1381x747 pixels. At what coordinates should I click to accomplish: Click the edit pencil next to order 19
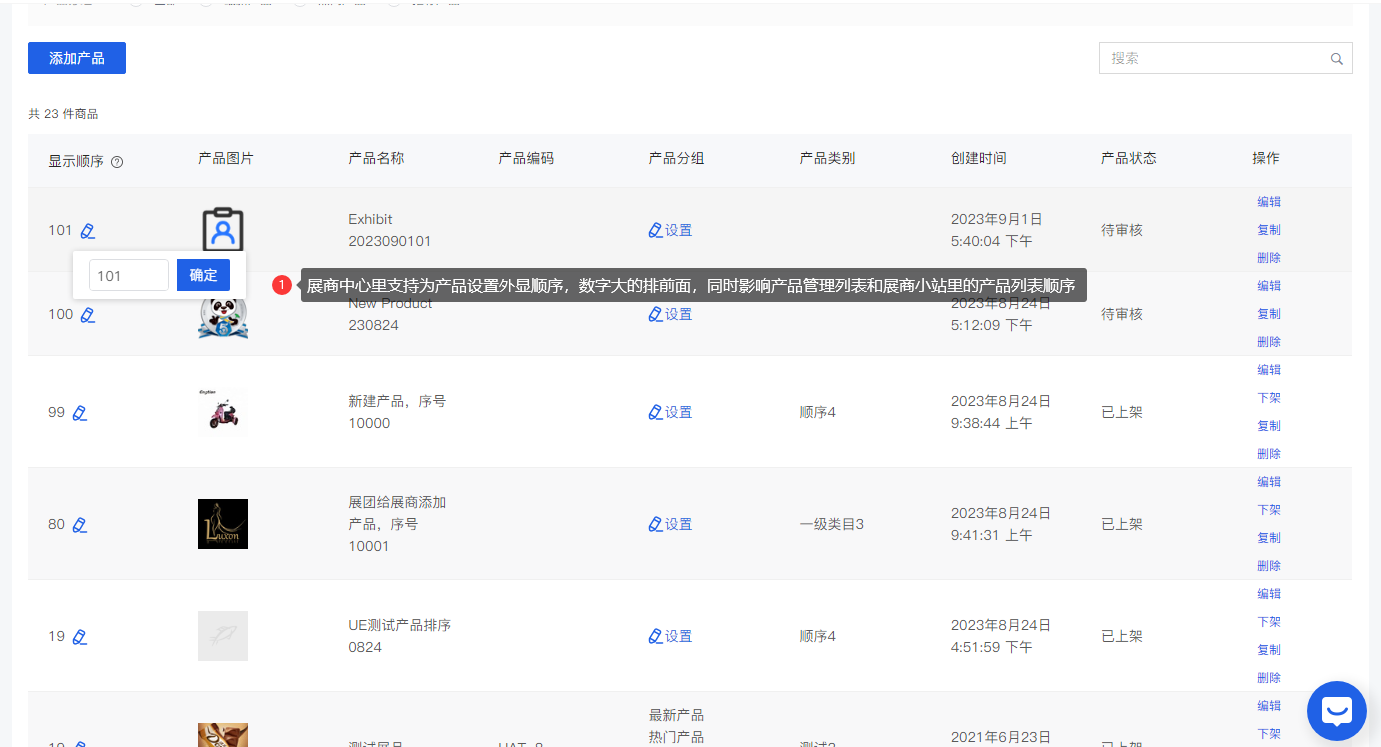click(x=79, y=637)
